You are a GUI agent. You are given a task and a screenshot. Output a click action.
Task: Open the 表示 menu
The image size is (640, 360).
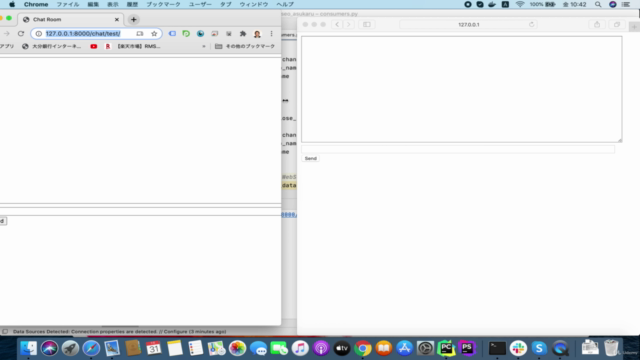coord(113,4)
